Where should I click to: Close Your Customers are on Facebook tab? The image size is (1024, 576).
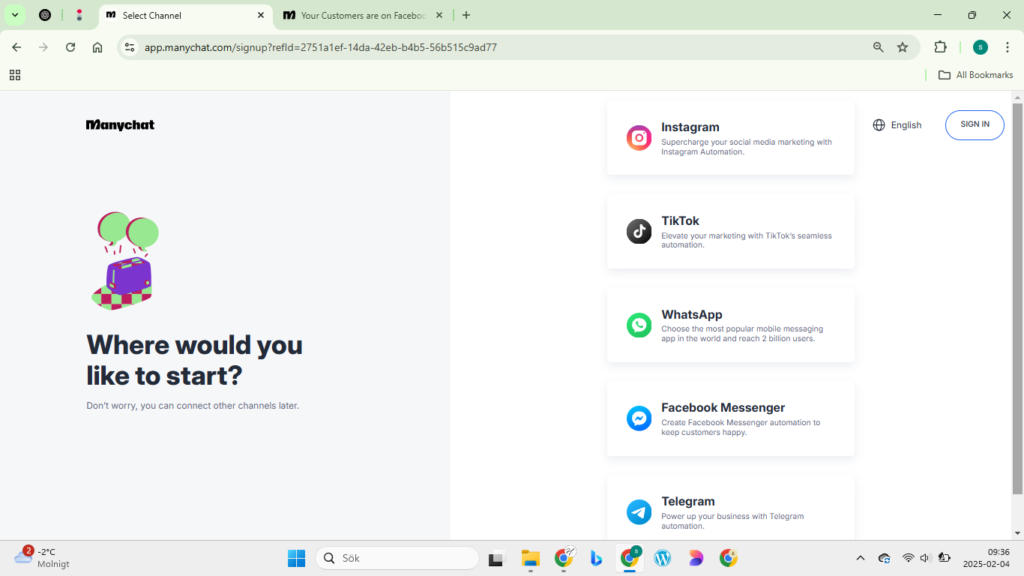[439, 15]
